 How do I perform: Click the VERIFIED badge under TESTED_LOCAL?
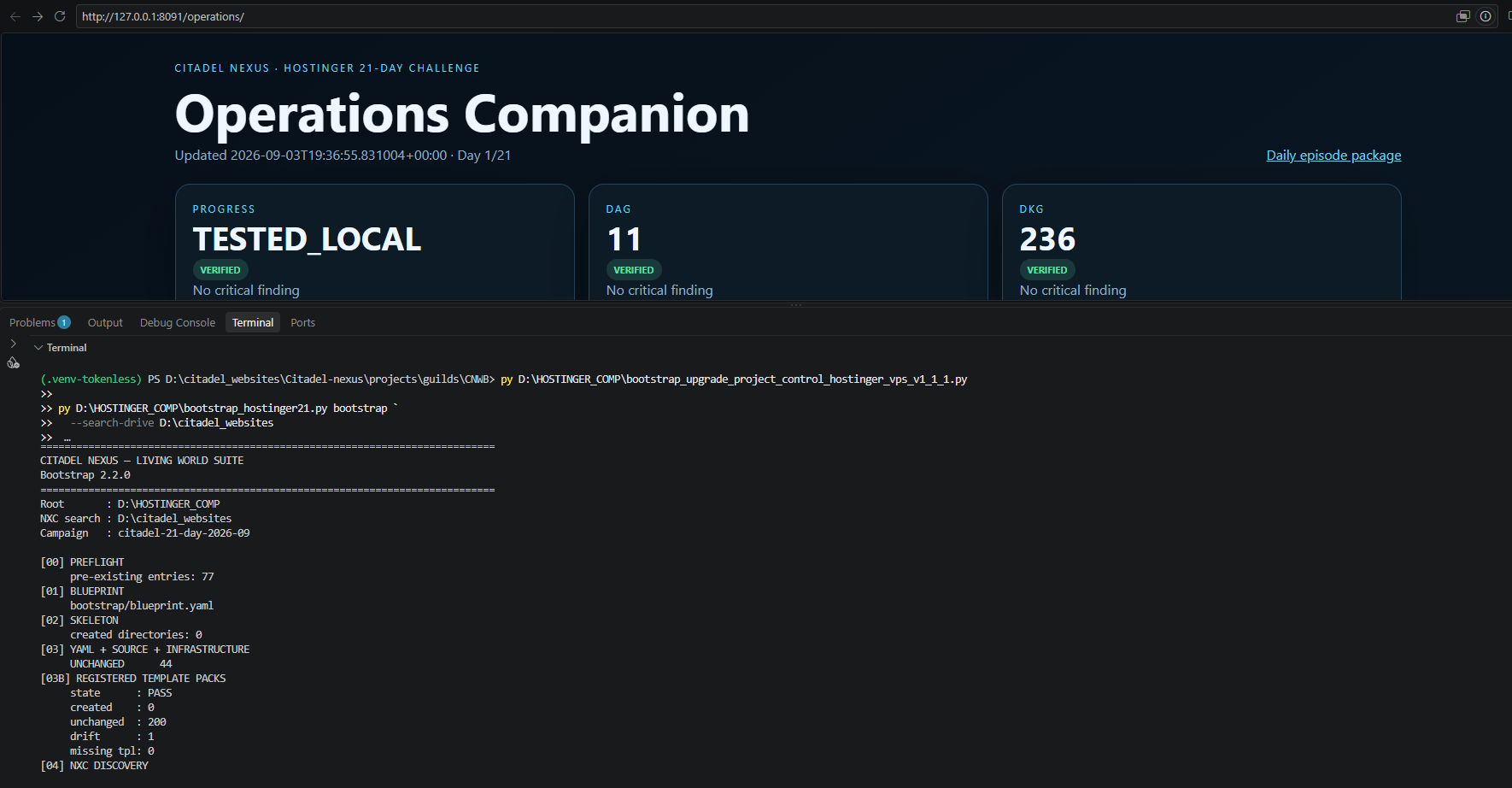pyautogui.click(x=220, y=270)
